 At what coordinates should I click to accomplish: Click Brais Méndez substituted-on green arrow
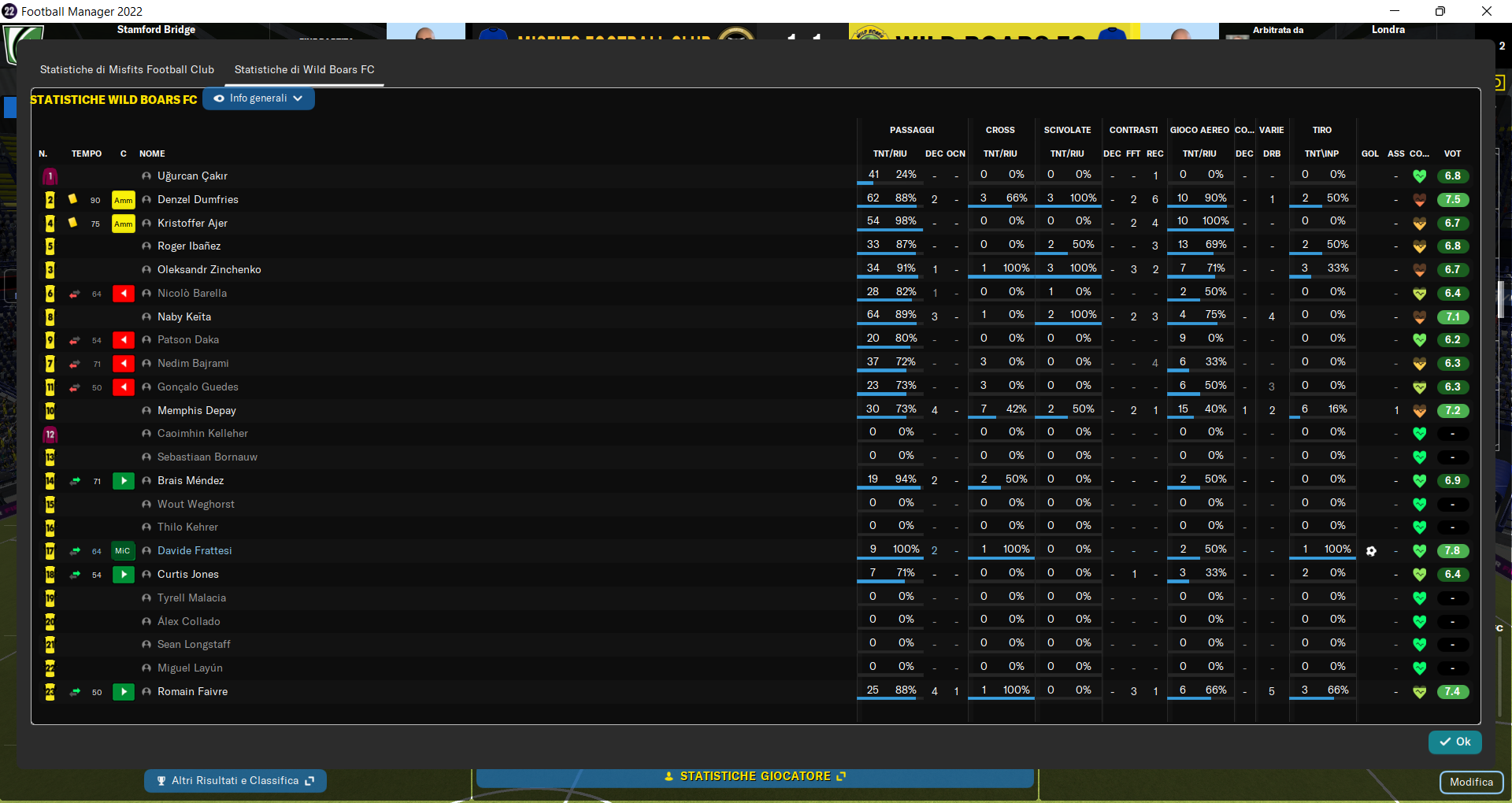coord(124,481)
